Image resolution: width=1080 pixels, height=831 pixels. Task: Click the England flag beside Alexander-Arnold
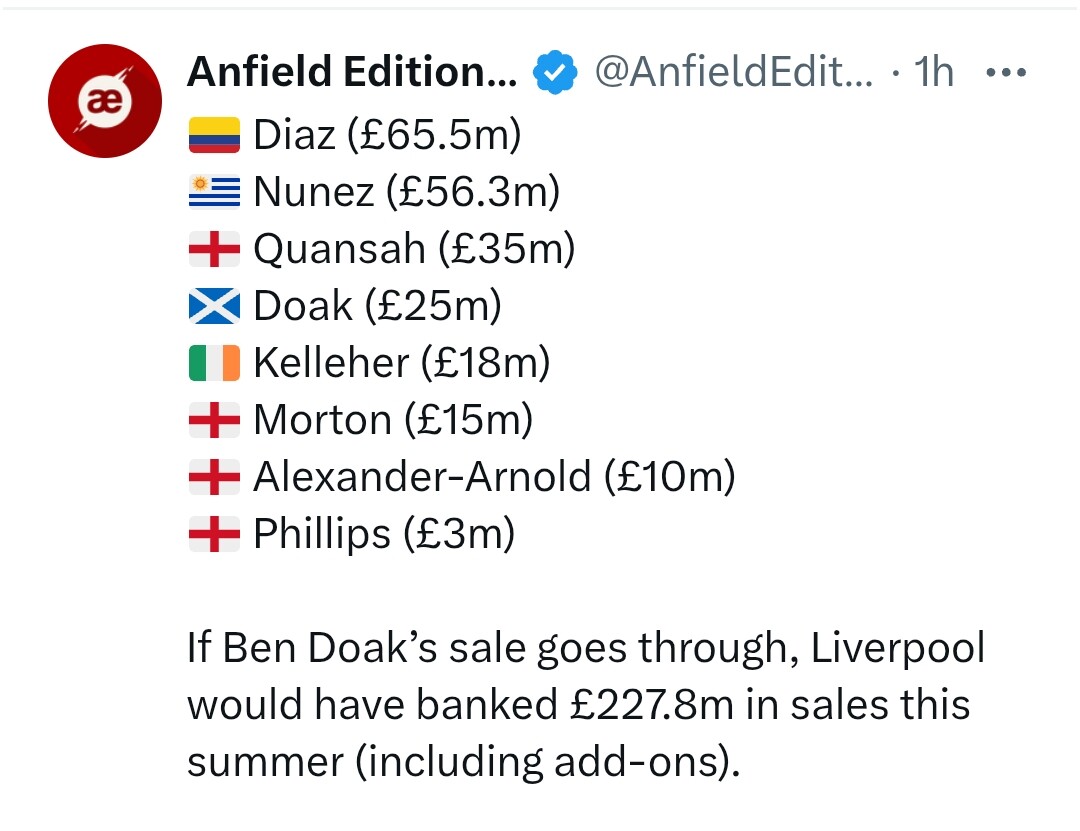(x=215, y=477)
